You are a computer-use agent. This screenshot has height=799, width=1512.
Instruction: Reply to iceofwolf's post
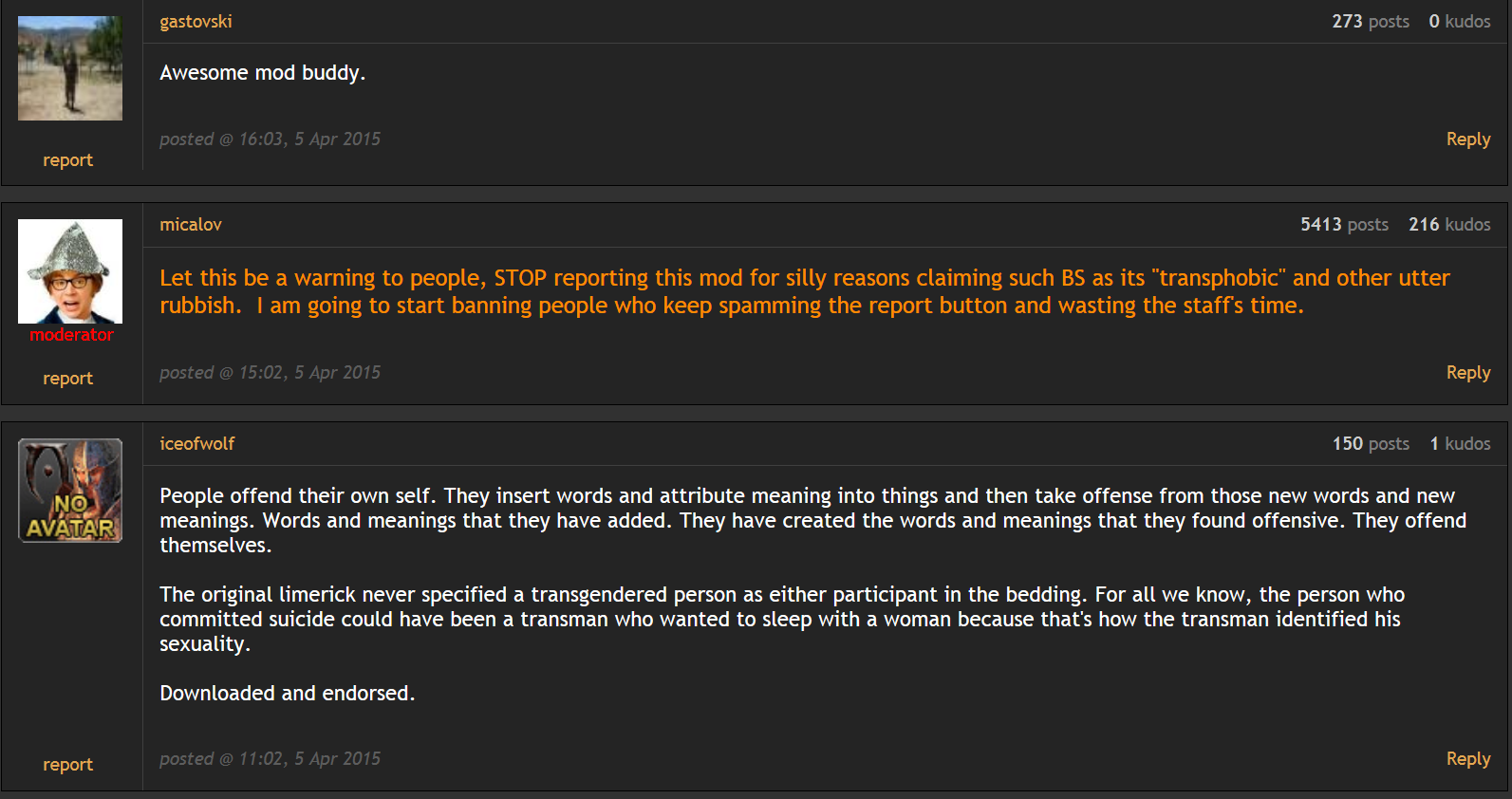coord(1468,759)
